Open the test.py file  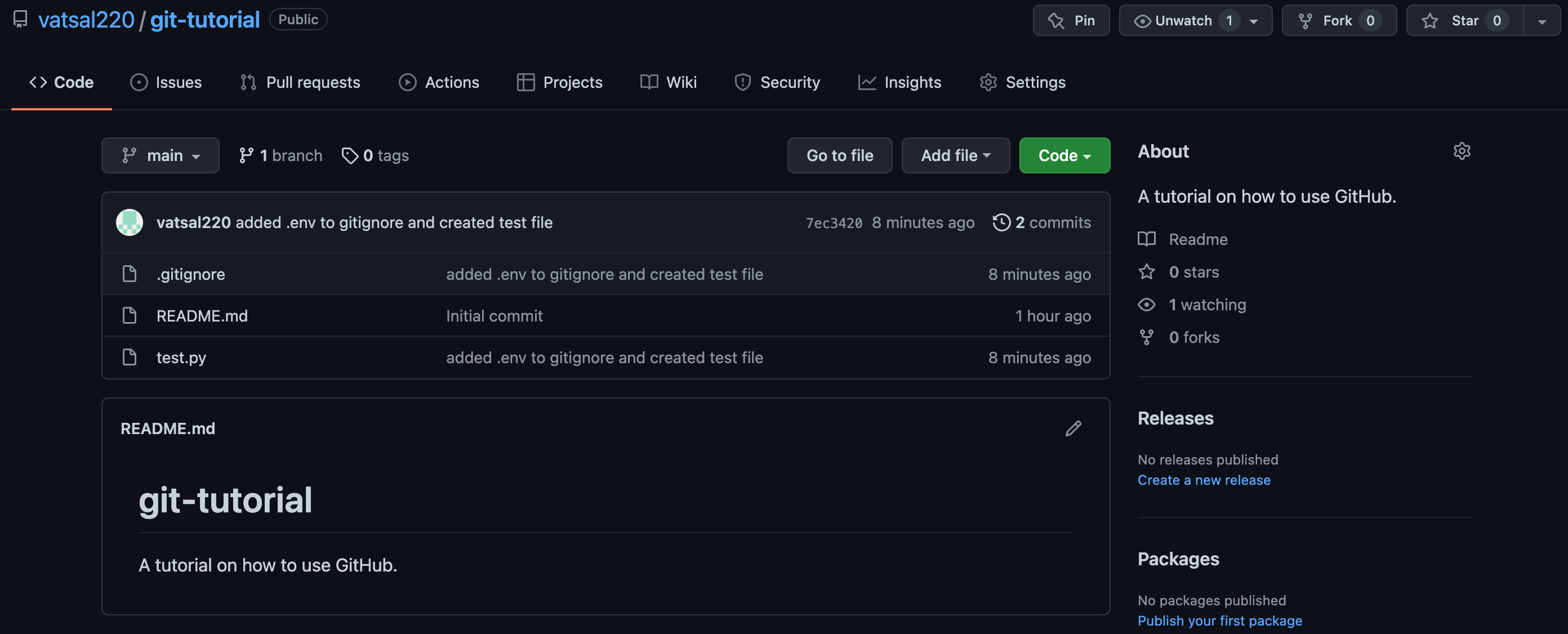[181, 358]
